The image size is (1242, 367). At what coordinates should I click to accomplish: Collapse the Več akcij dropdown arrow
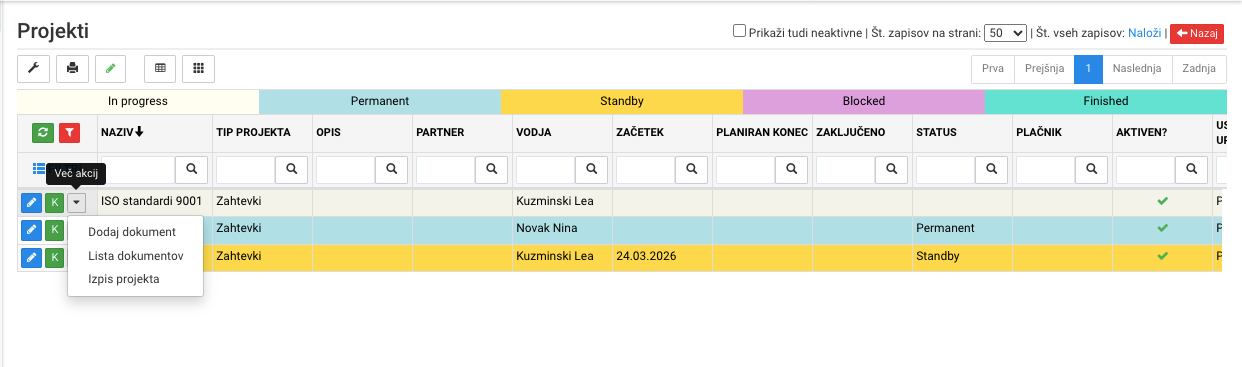(x=77, y=202)
